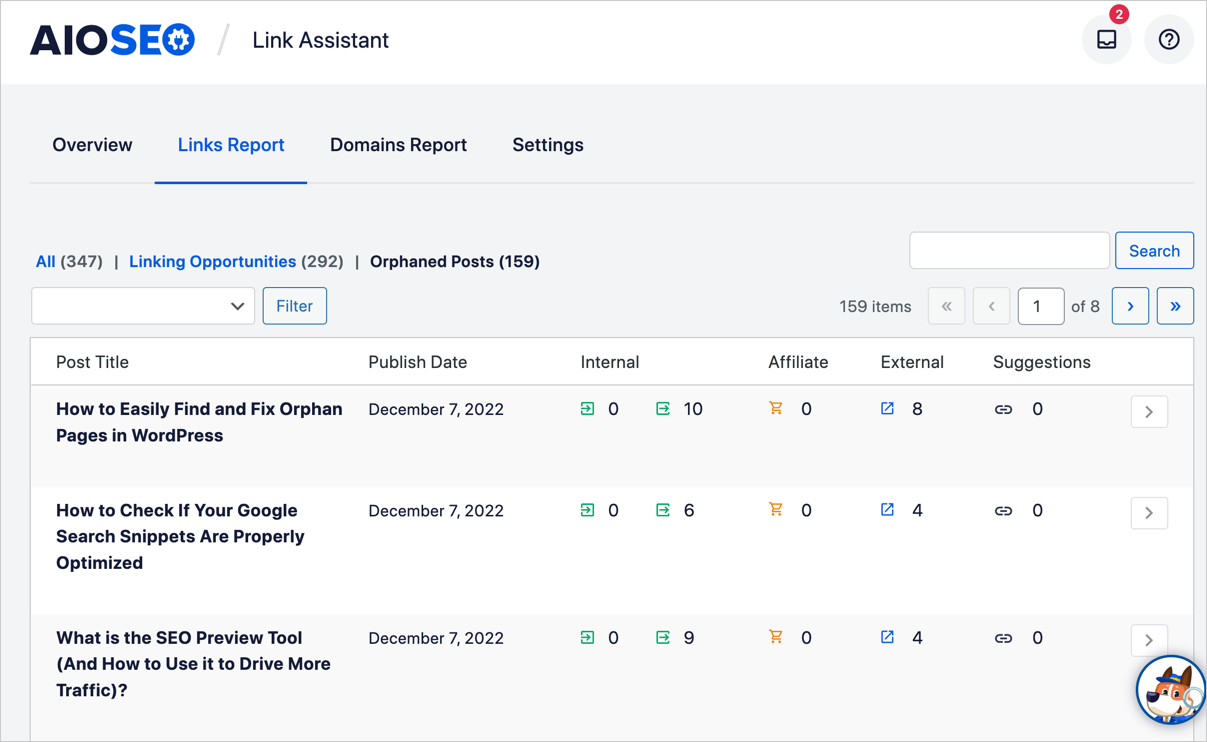This screenshot has width=1207, height=742.
Task: Click inbound internal links icon in second row
Action: click(x=587, y=509)
